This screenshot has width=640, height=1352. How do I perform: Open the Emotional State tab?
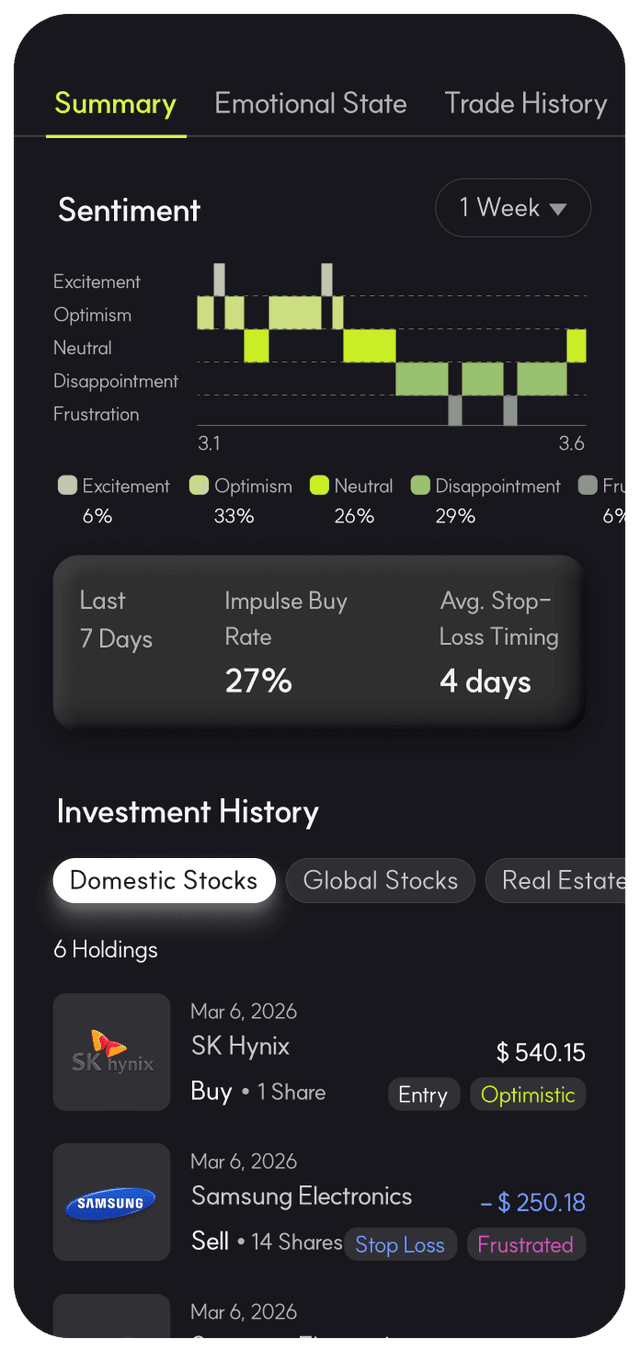click(x=310, y=104)
